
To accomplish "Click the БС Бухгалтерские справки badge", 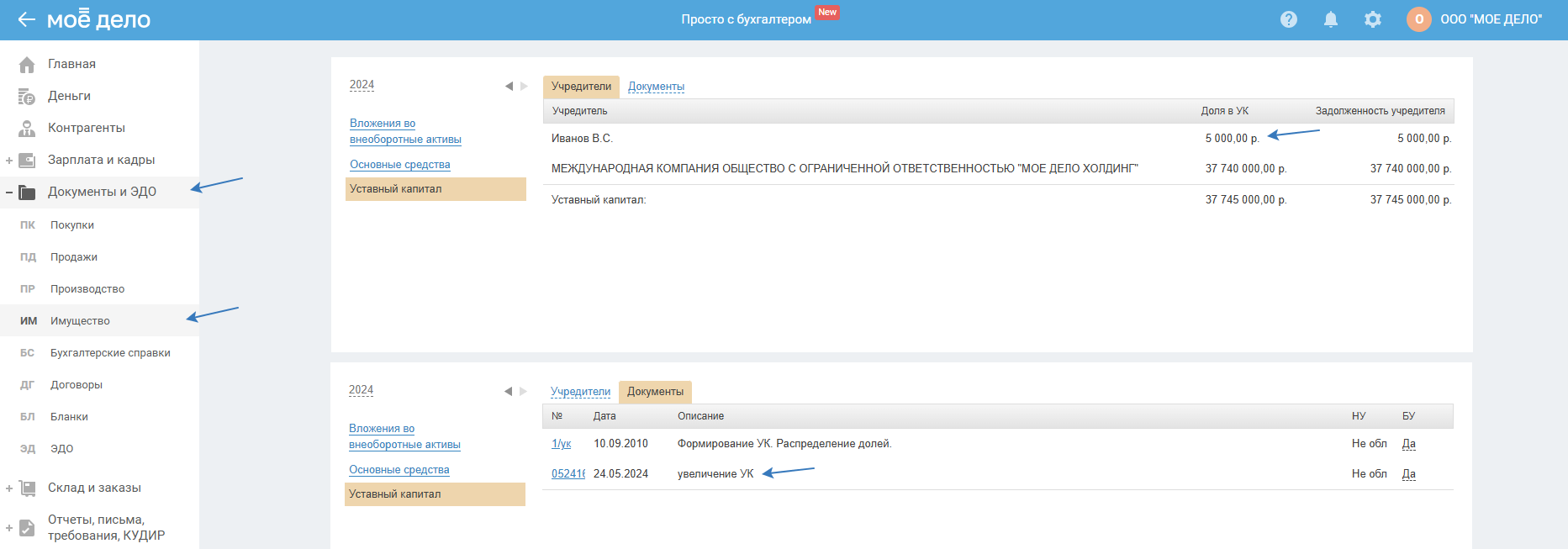I will tap(28, 353).
